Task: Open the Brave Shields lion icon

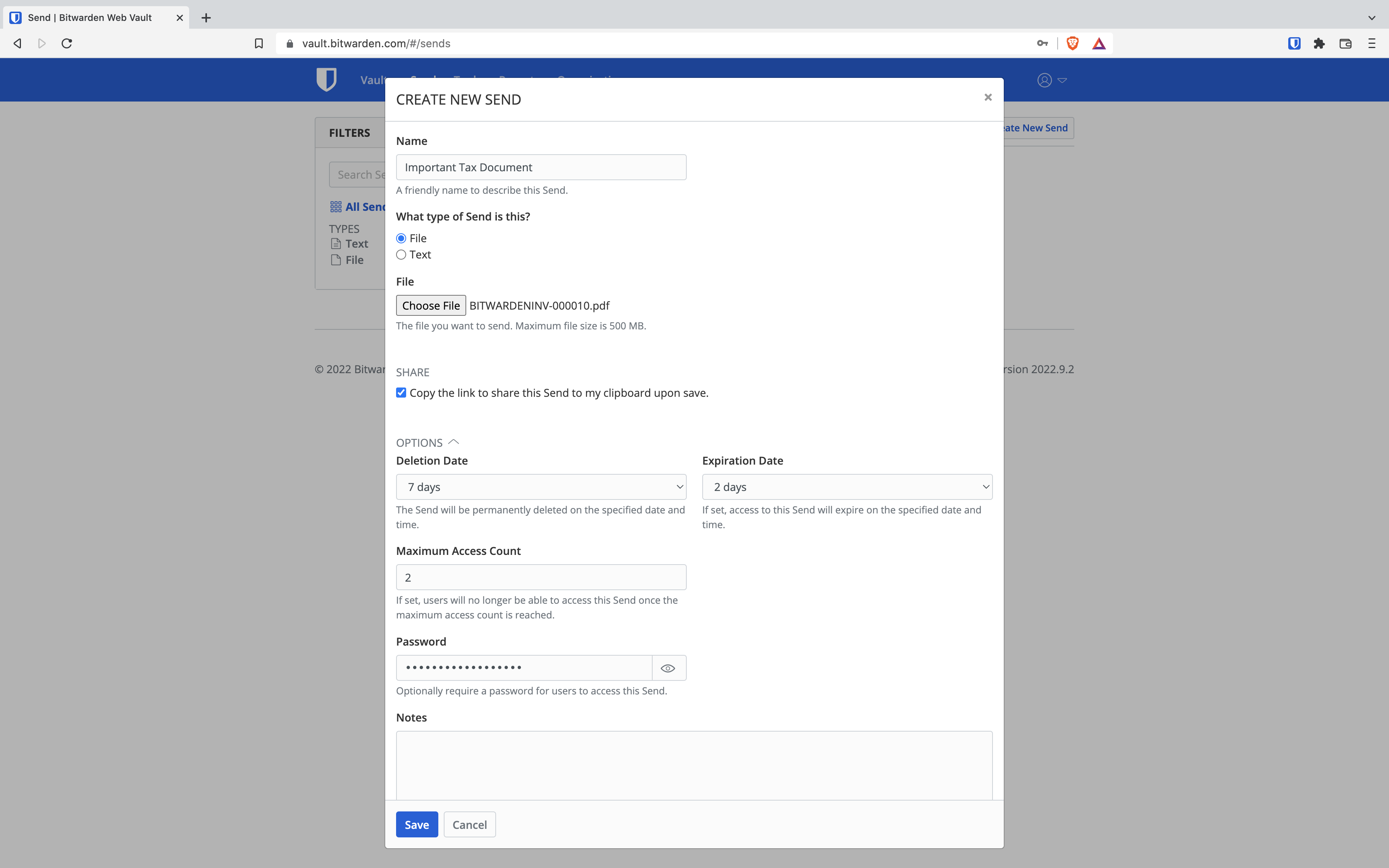Action: tap(1072, 44)
